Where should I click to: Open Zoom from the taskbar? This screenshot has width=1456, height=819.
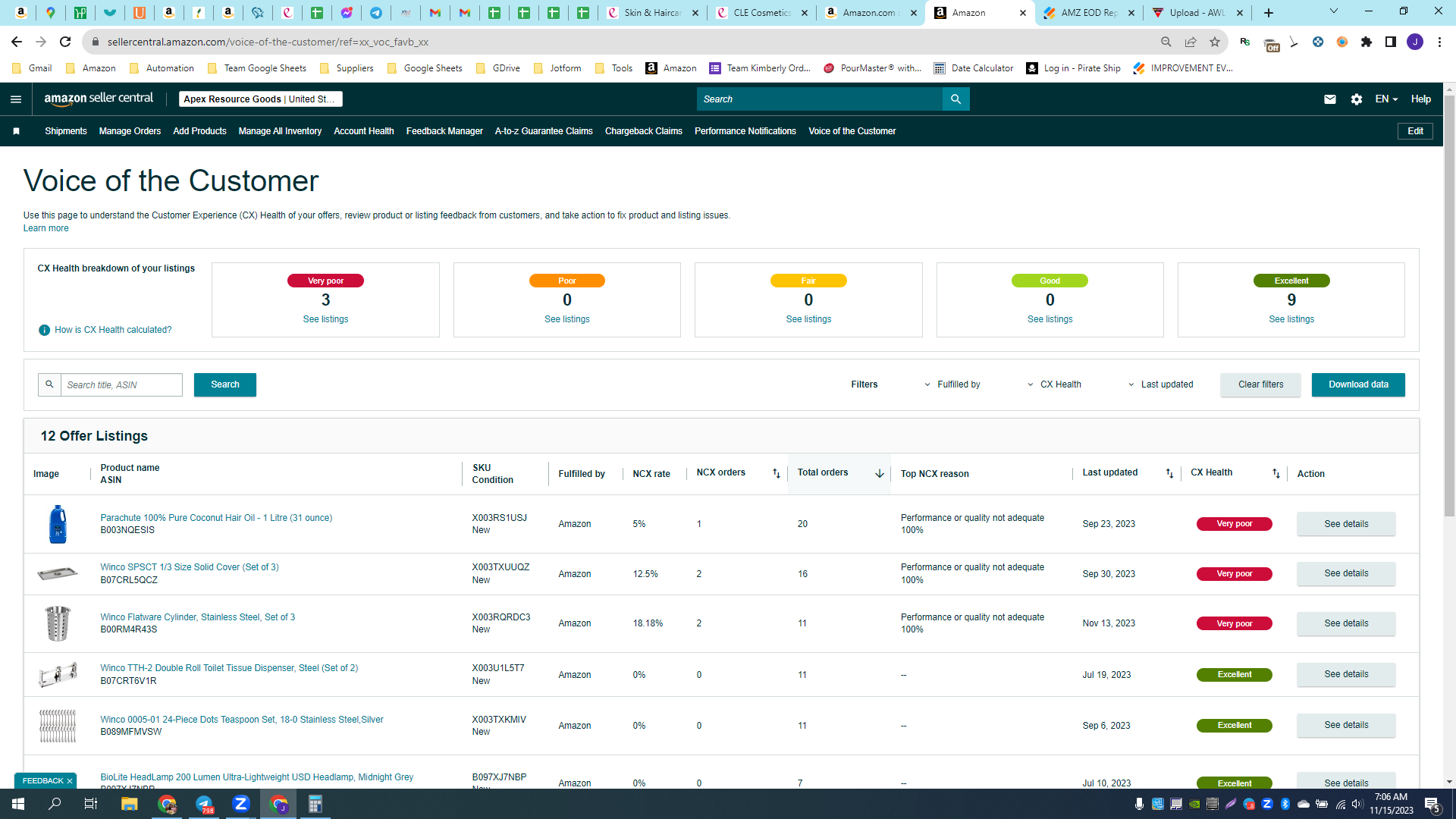241,804
